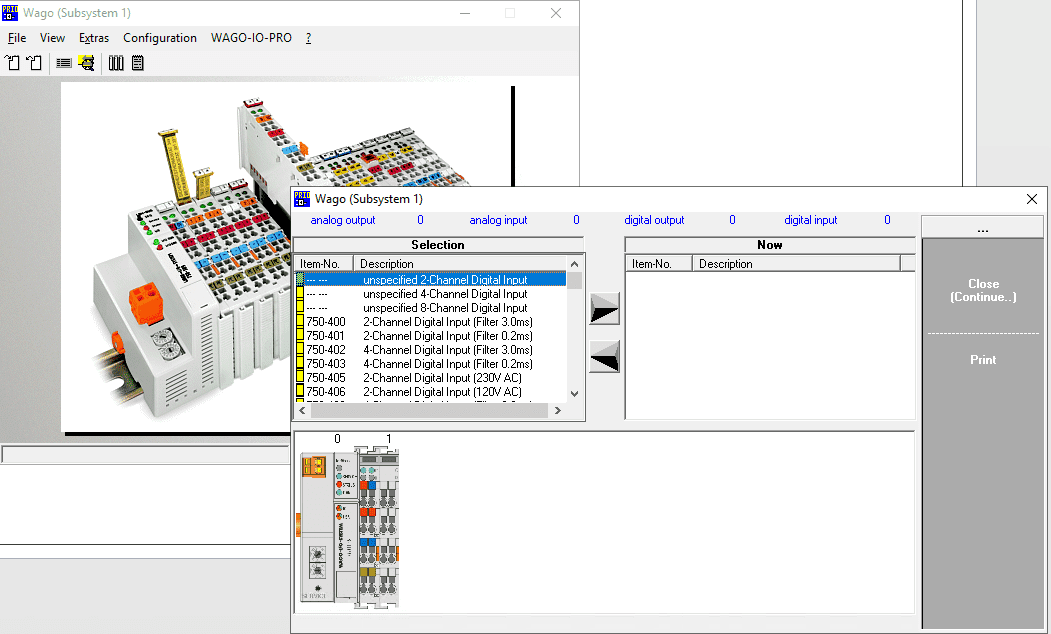Open the File menu

coord(17,38)
